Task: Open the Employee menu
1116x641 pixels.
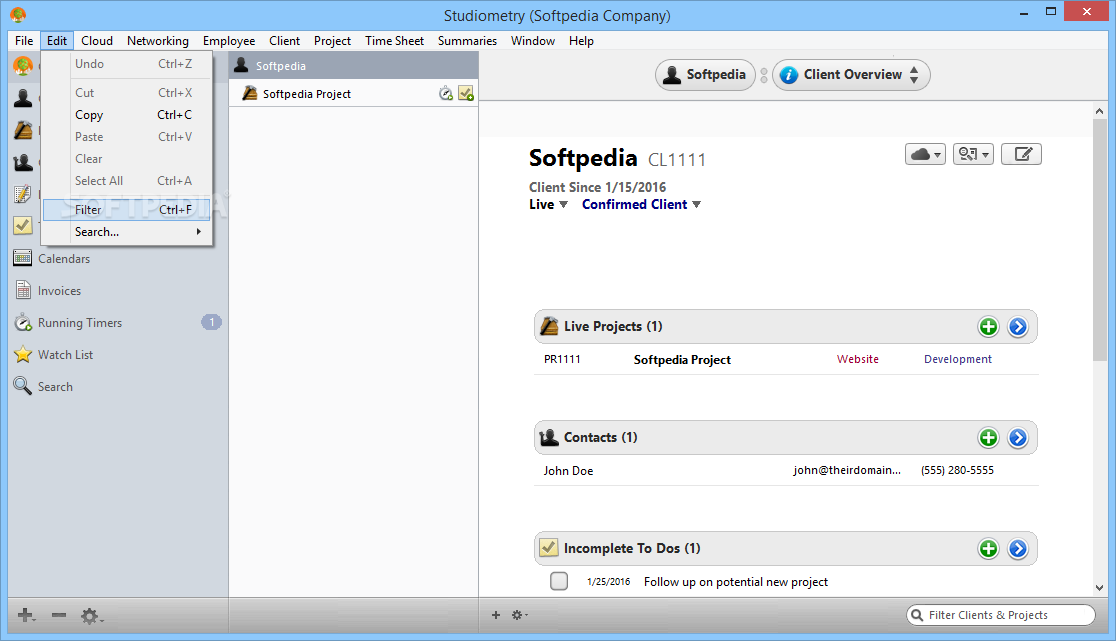Action: coord(228,41)
